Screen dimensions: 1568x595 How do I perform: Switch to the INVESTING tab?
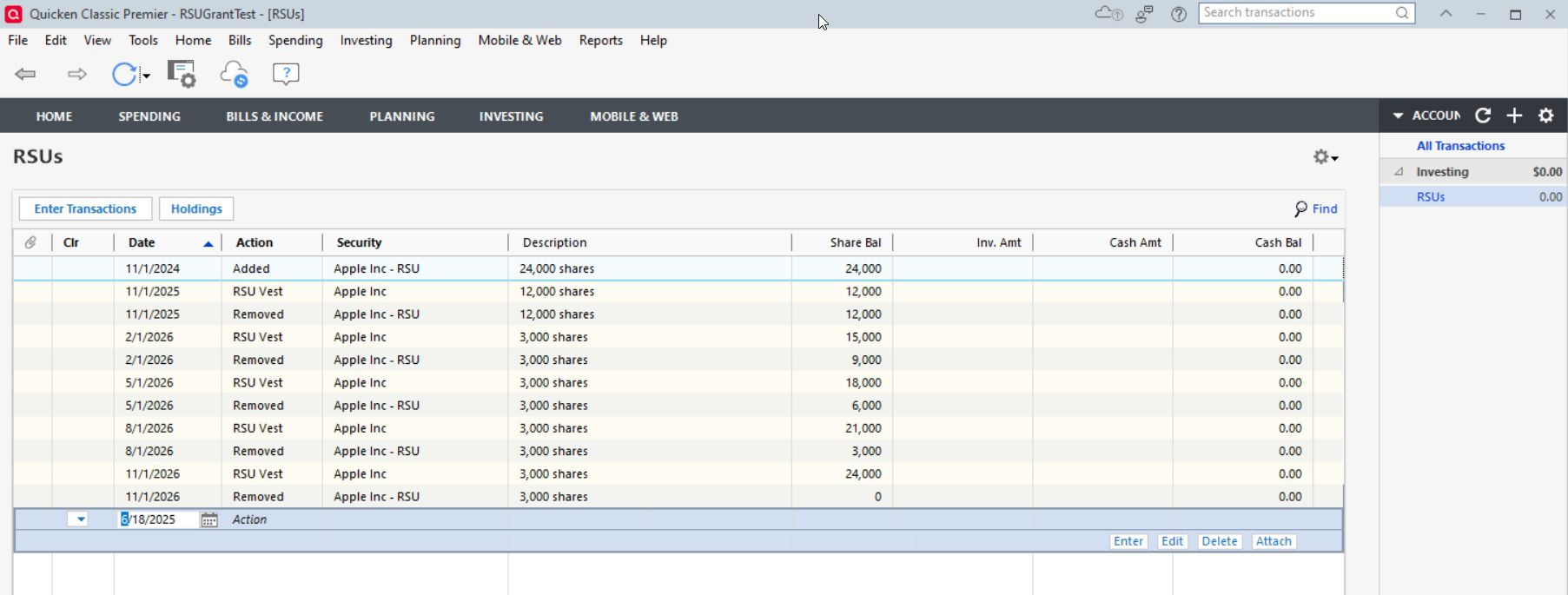pyautogui.click(x=511, y=116)
